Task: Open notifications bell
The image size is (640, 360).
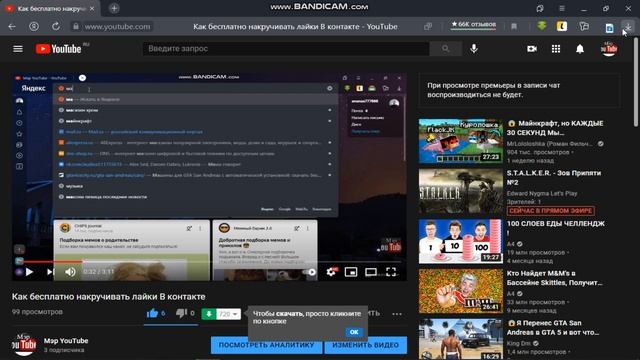Action: coord(580,49)
